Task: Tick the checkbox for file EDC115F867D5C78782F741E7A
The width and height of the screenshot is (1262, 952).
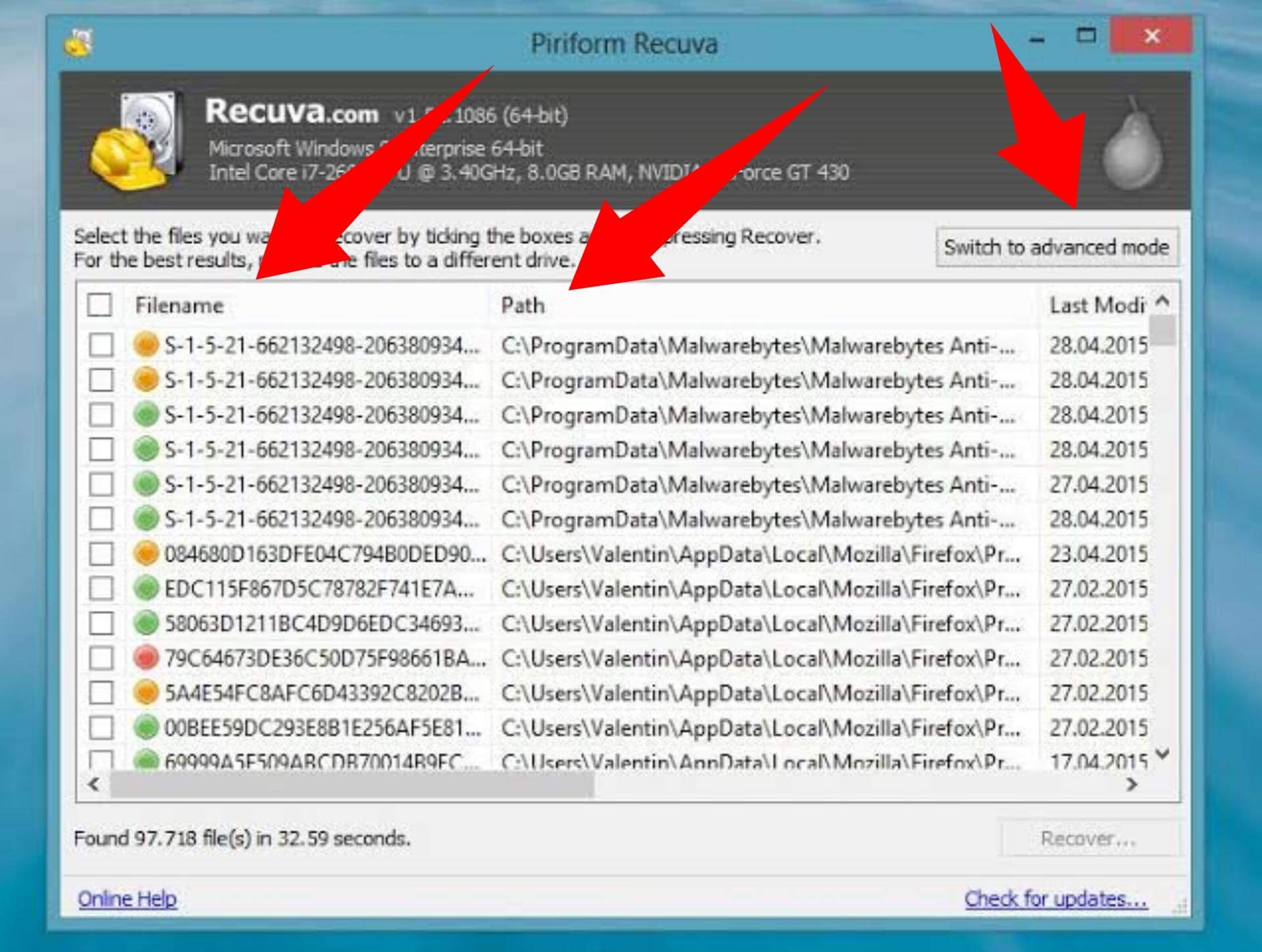Action: coord(101,588)
